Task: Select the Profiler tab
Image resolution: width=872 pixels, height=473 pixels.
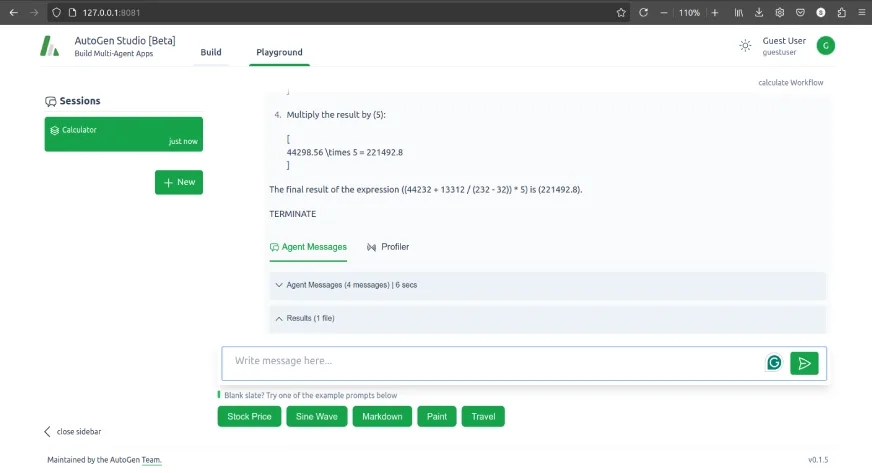Action: 388,247
